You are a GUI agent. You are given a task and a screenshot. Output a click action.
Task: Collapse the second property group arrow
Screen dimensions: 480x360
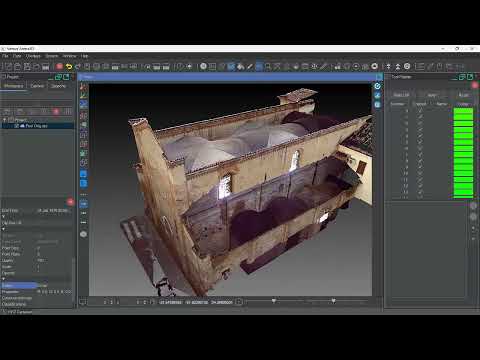[3, 229]
